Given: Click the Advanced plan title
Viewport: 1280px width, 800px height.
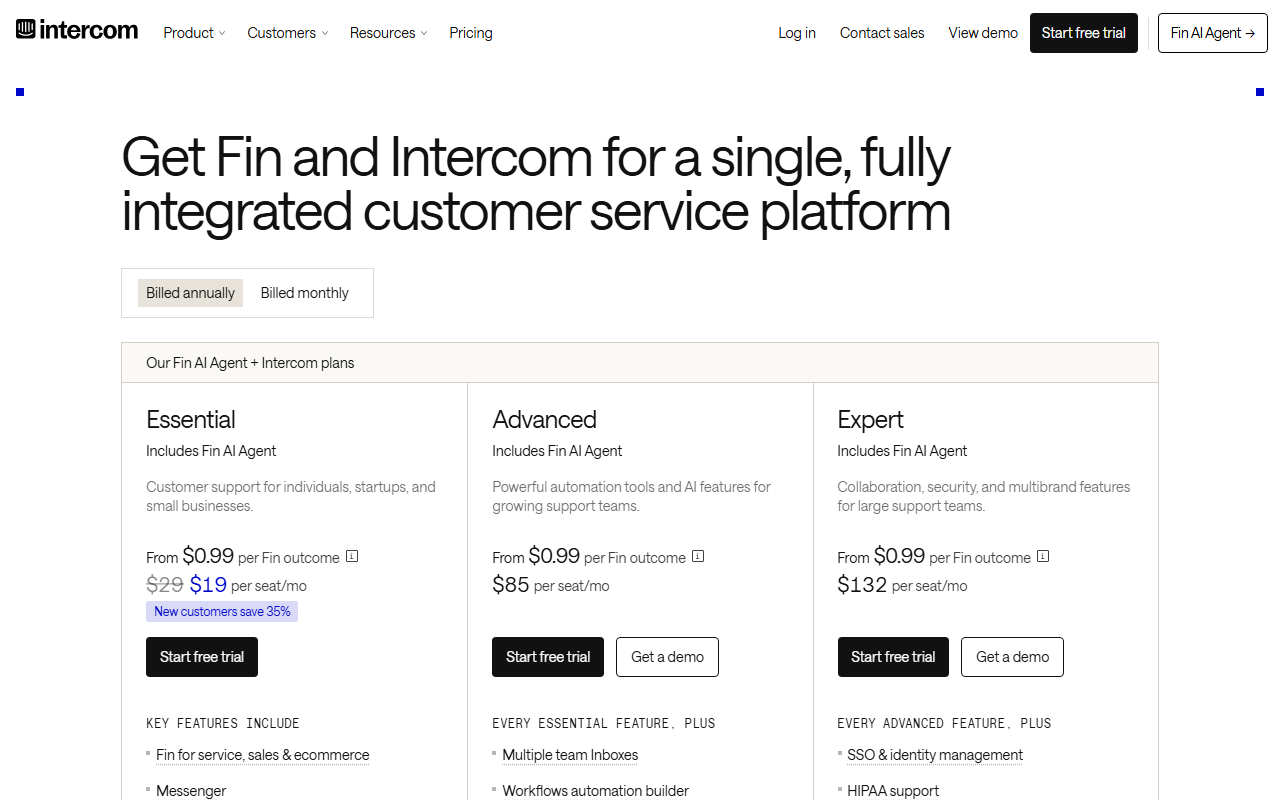Looking at the screenshot, I should [x=544, y=420].
